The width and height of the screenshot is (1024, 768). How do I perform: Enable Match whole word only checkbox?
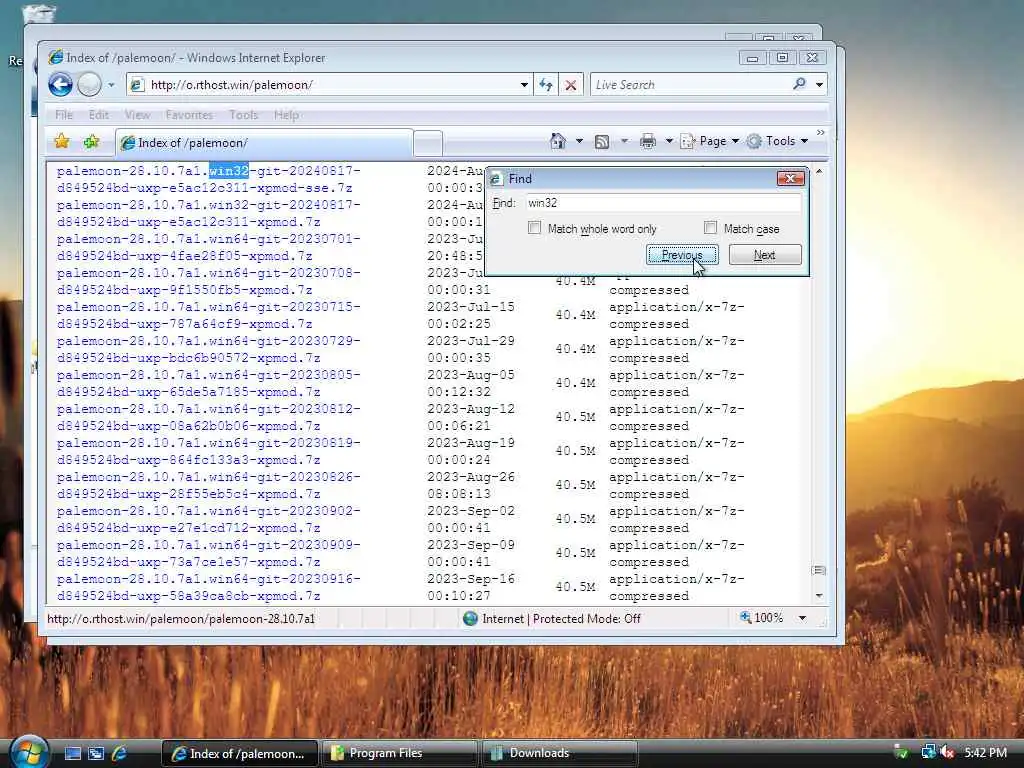535,228
